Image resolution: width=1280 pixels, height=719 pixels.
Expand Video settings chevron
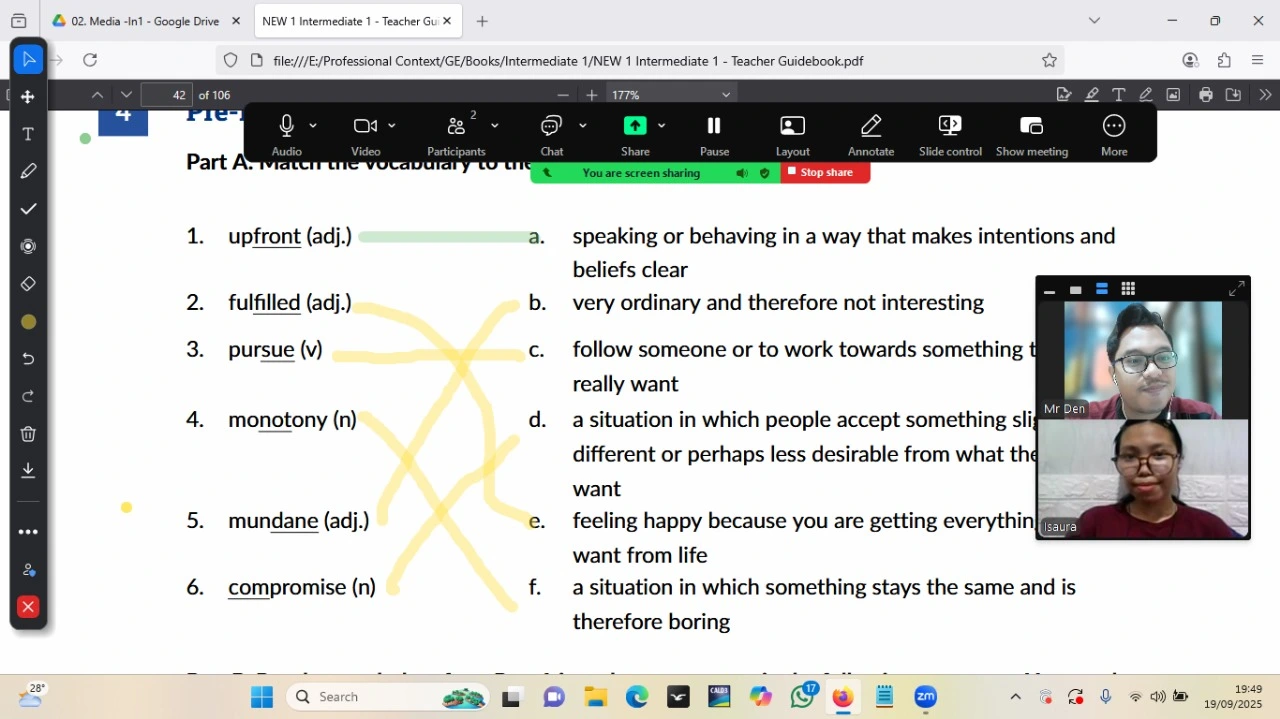(390, 126)
